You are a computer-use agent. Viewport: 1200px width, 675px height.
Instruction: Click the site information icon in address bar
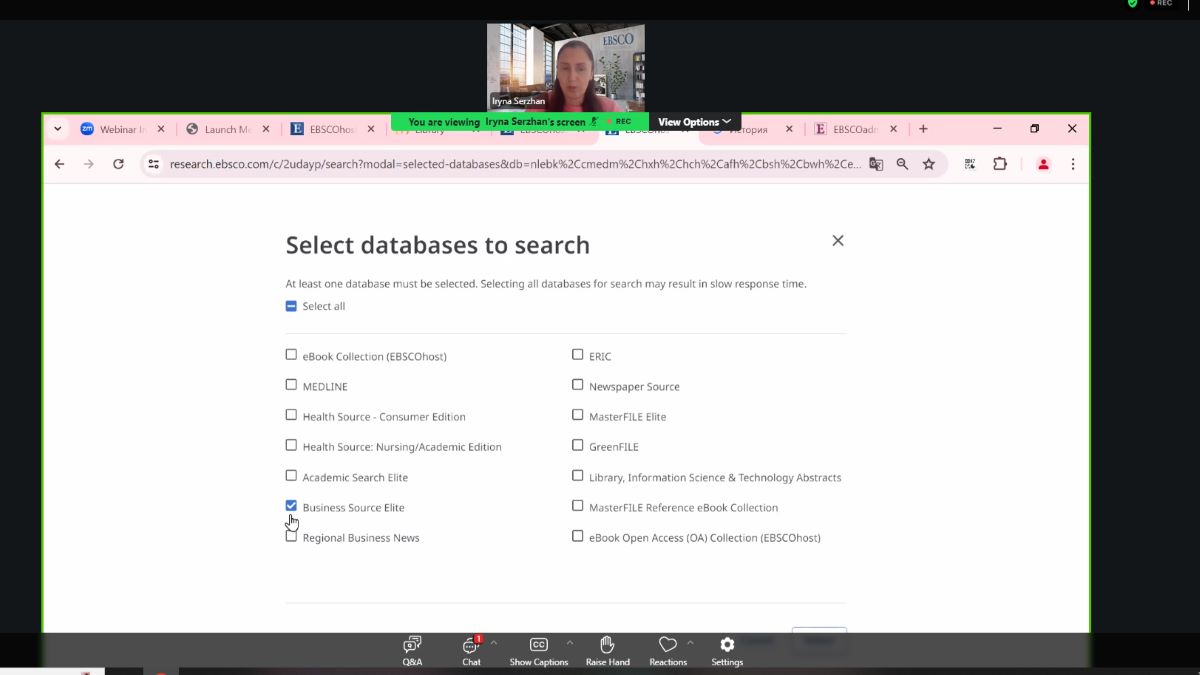click(153, 164)
